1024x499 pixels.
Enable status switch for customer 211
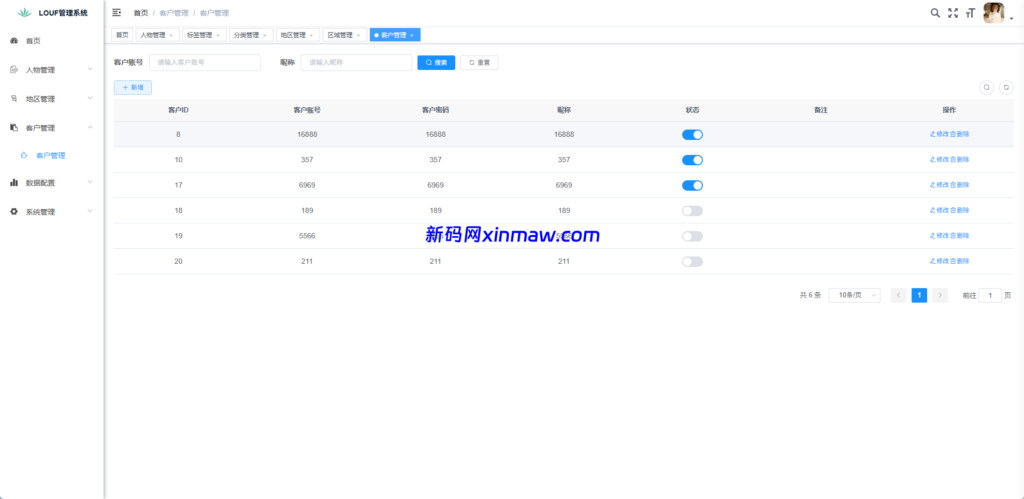692,262
